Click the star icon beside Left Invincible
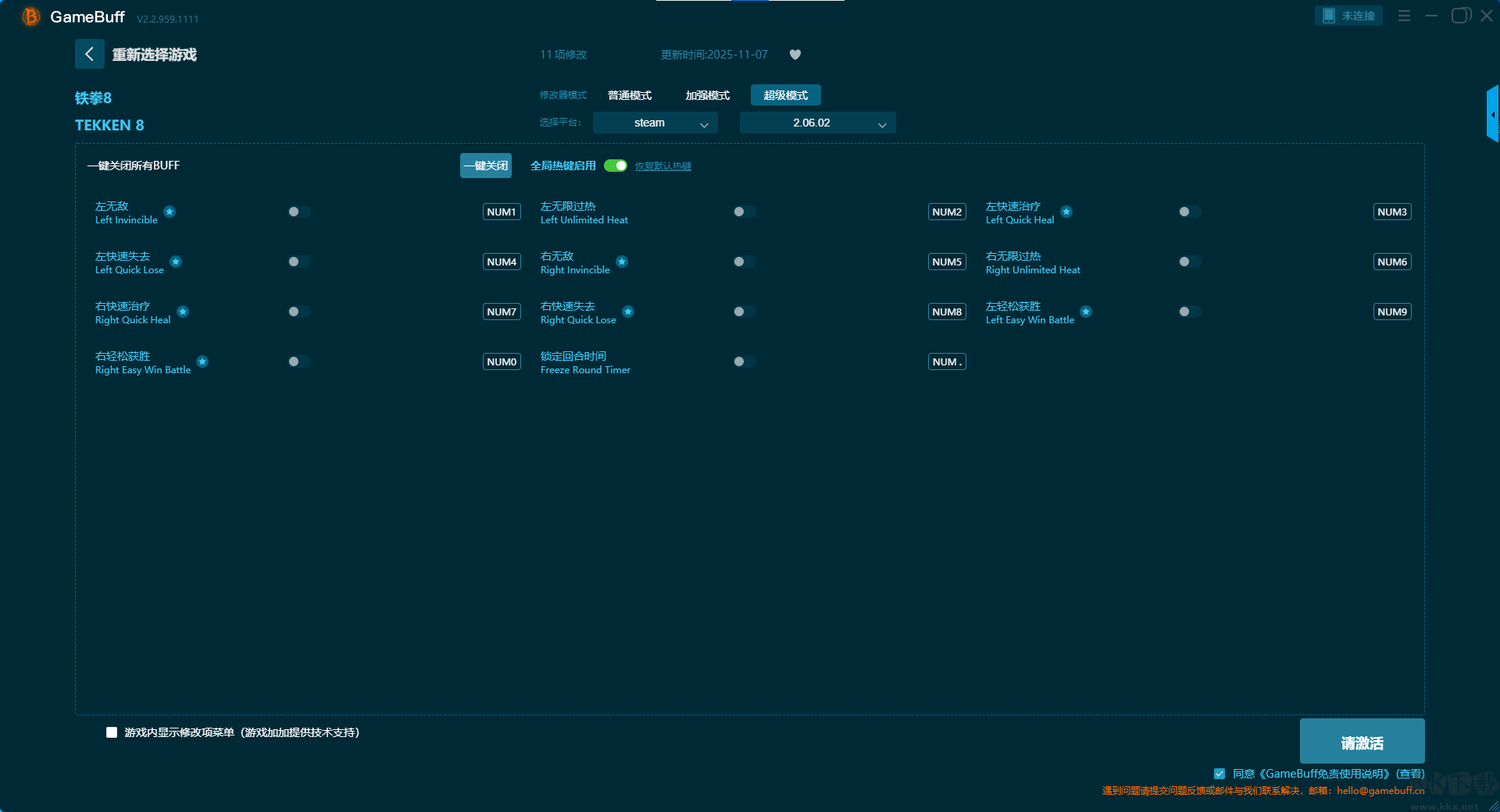This screenshot has width=1500, height=812. (x=170, y=212)
